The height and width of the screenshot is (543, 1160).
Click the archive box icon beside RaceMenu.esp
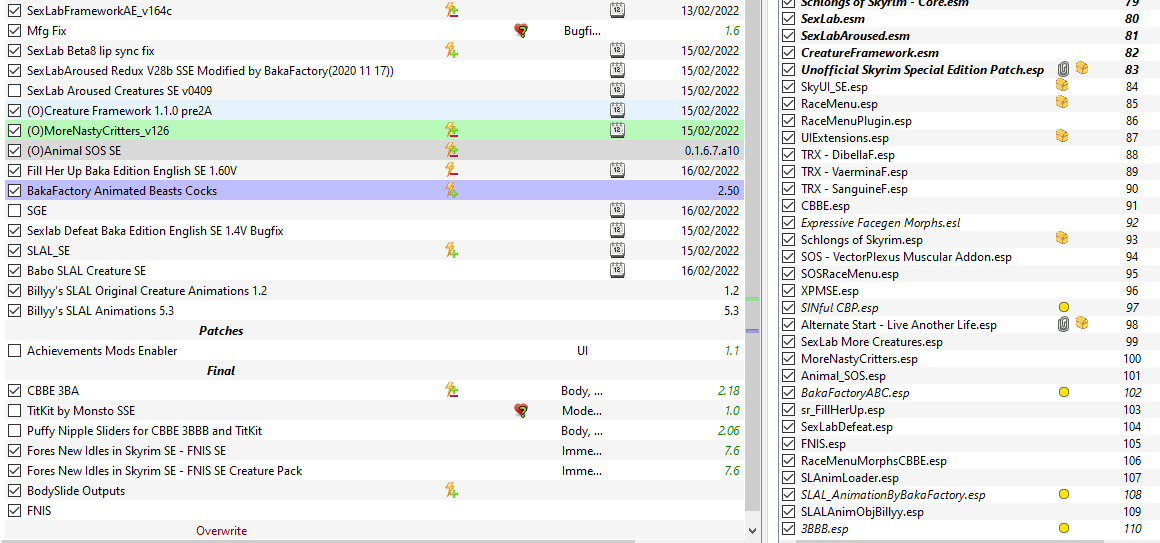click(1062, 103)
